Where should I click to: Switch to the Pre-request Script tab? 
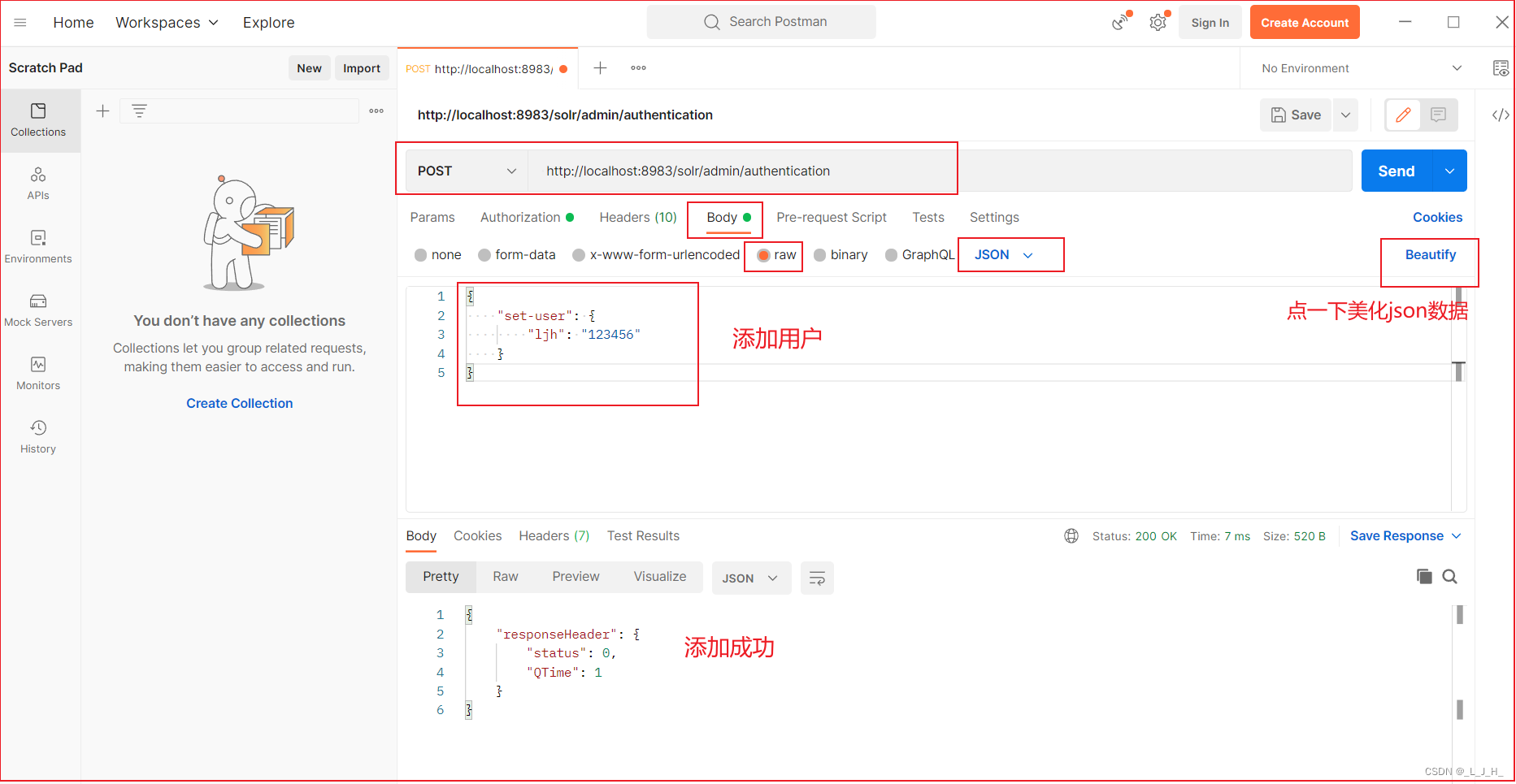click(x=832, y=218)
